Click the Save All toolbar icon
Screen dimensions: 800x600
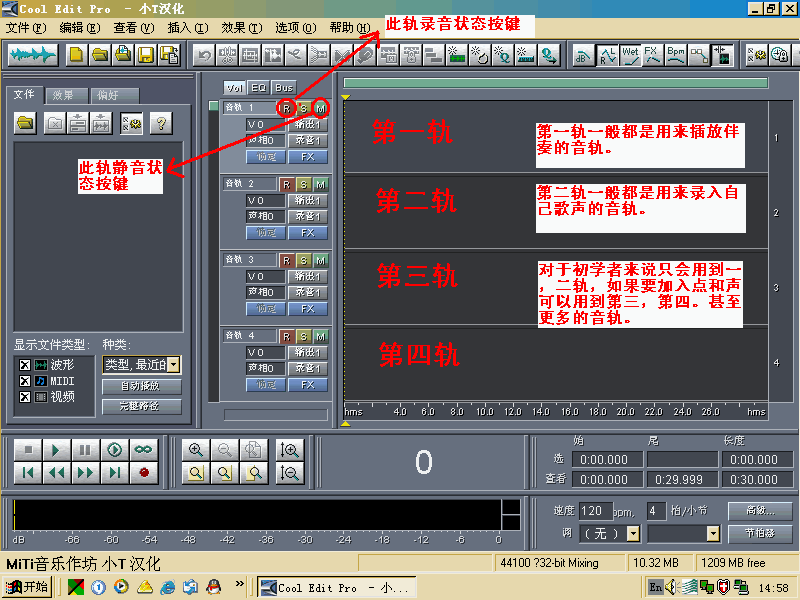point(169,55)
